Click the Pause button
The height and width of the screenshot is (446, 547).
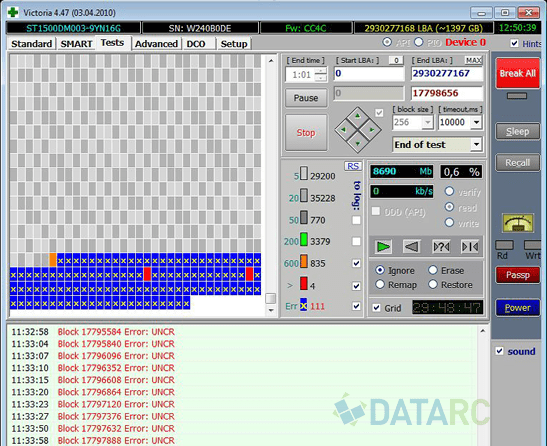click(x=306, y=98)
